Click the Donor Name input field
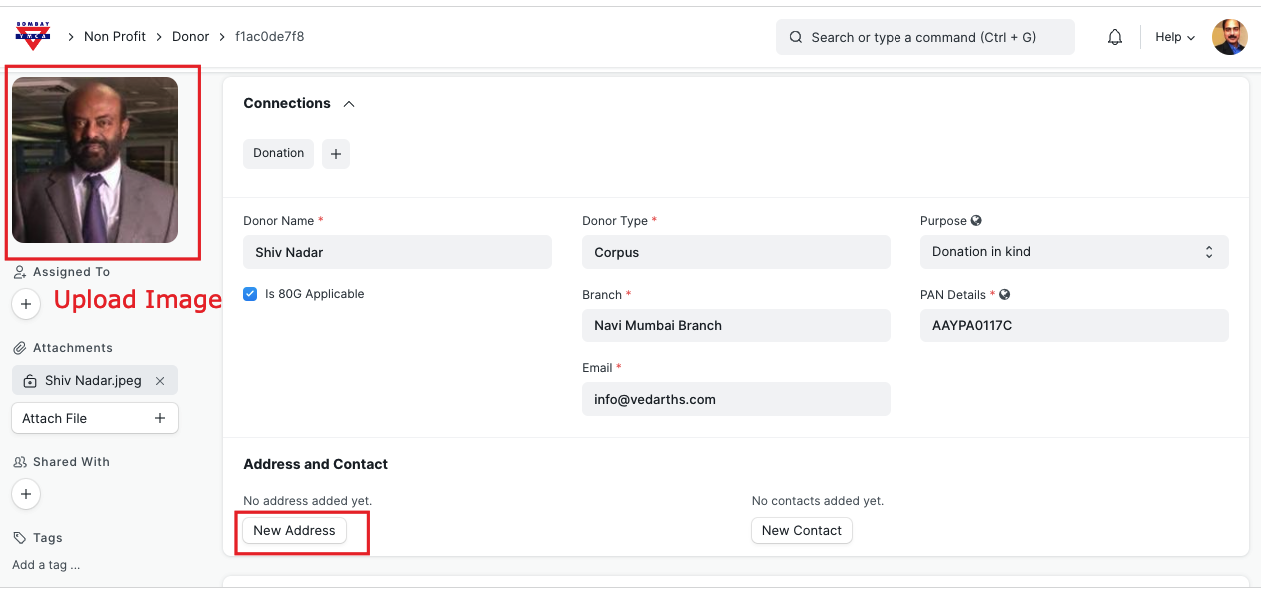Screen dimensions: 1261x593 [x=397, y=253]
